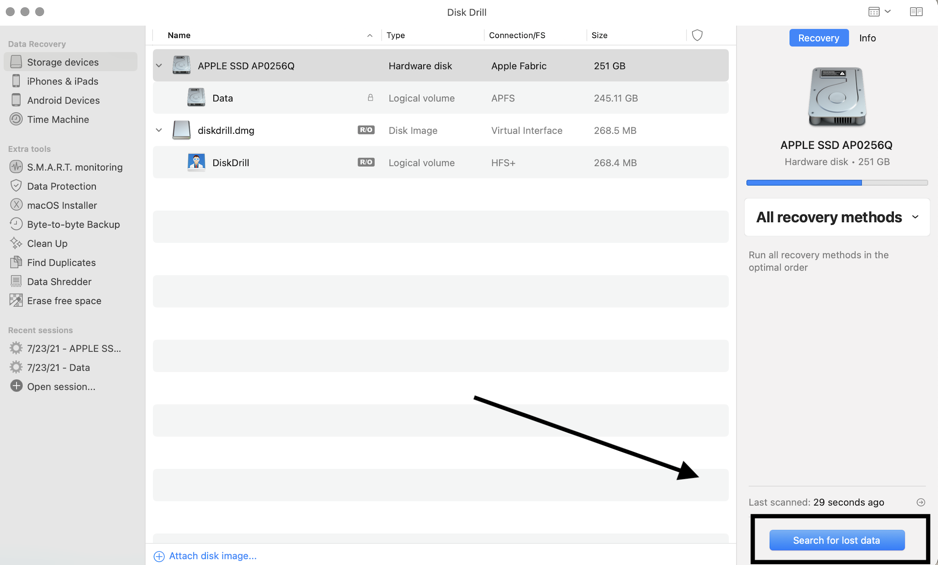Select the DiskDrill HFS+ volume
Viewport: 938px width, 565px height.
point(441,163)
